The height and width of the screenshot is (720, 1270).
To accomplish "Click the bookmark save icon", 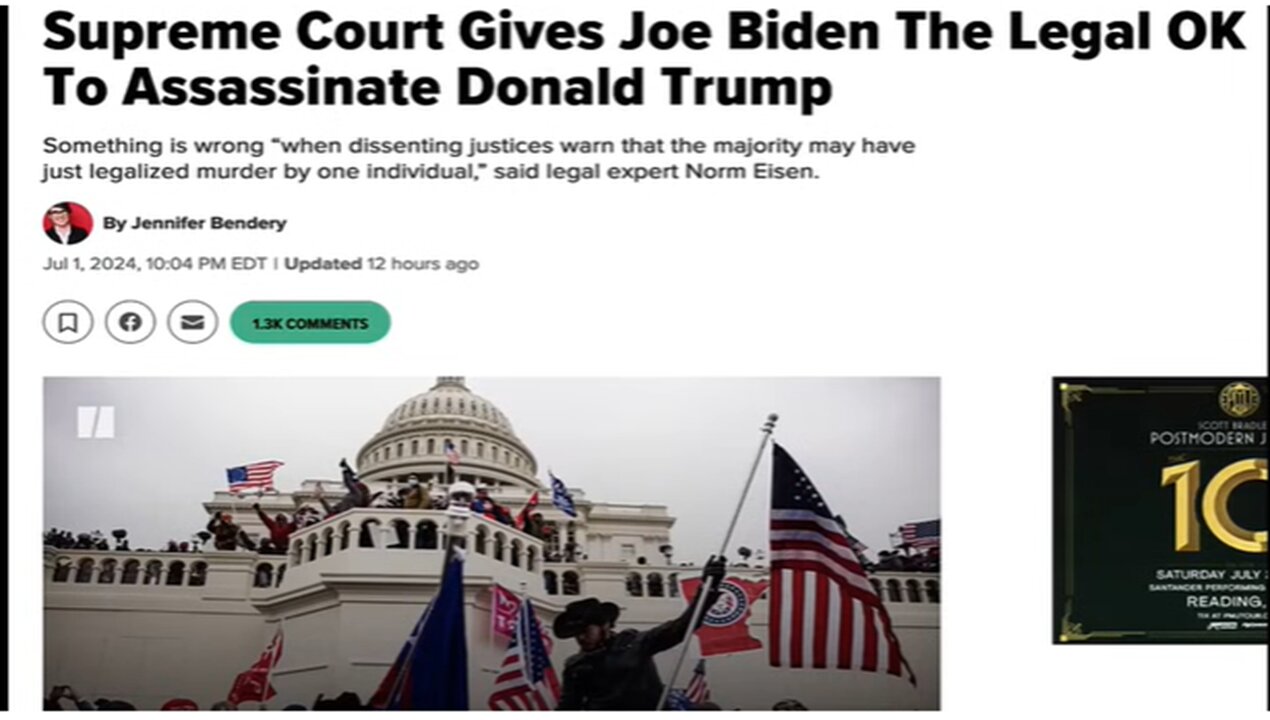I will click(68, 322).
